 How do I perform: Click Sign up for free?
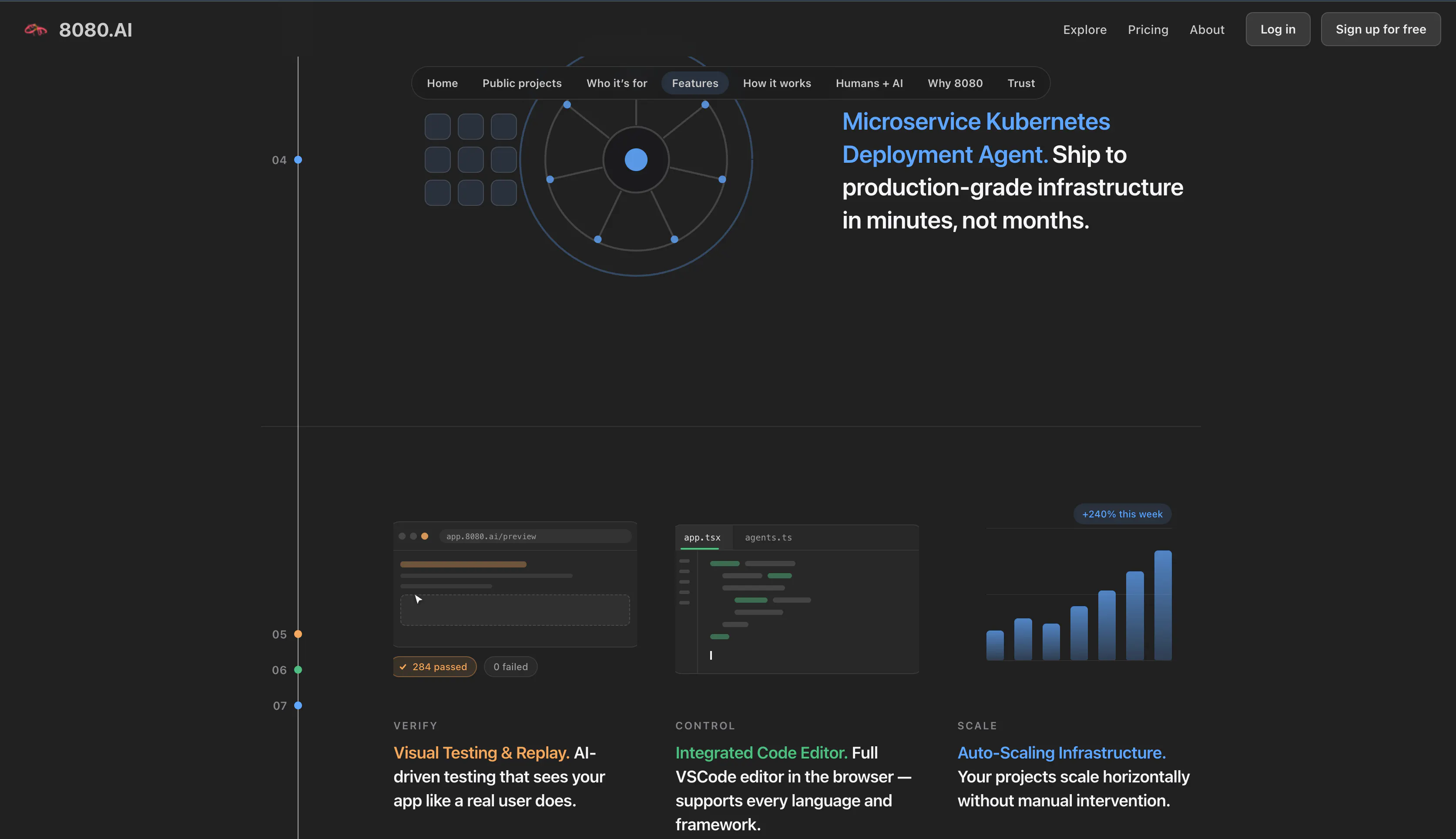(x=1381, y=30)
